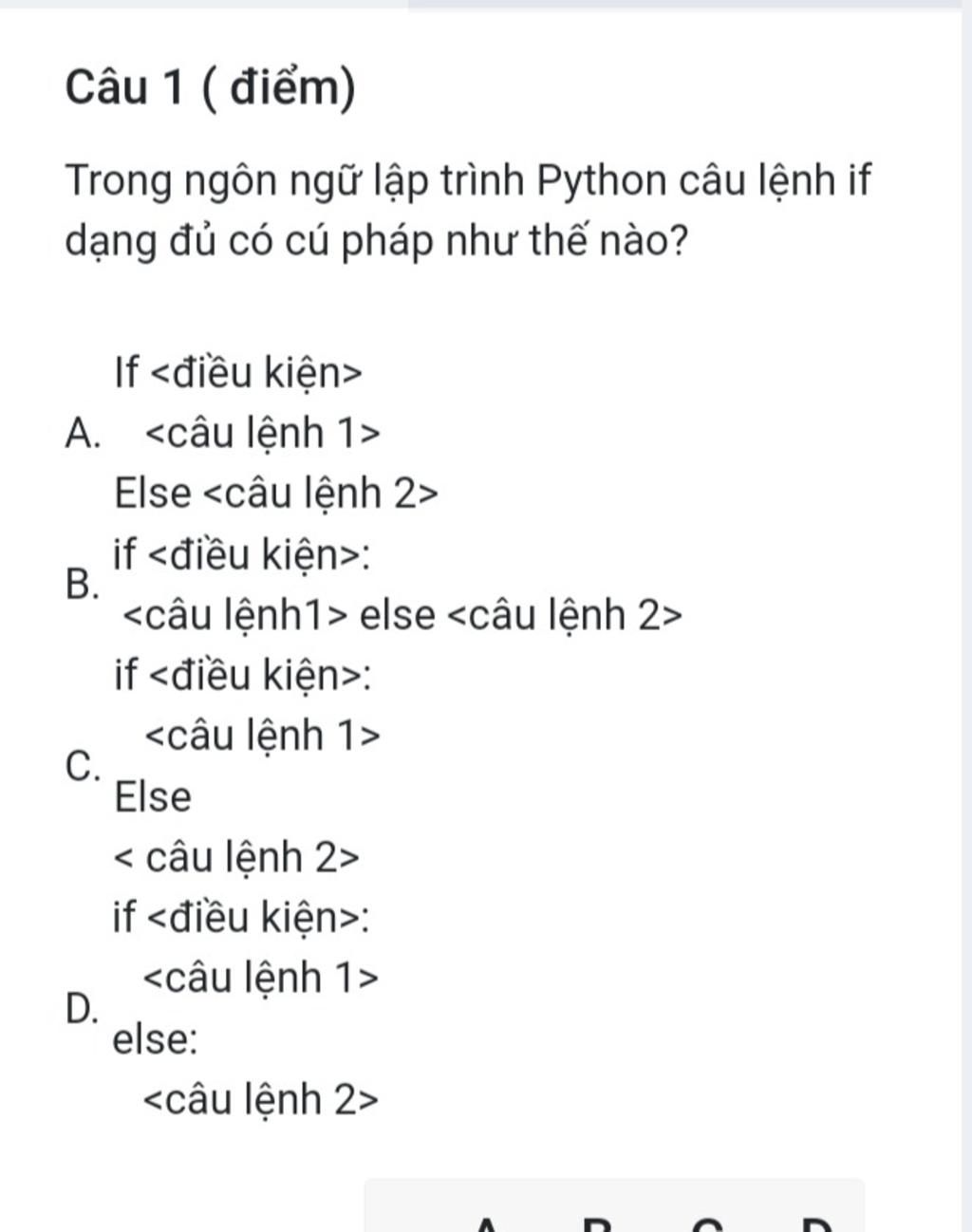Click the question text about Python if

coord(468,211)
